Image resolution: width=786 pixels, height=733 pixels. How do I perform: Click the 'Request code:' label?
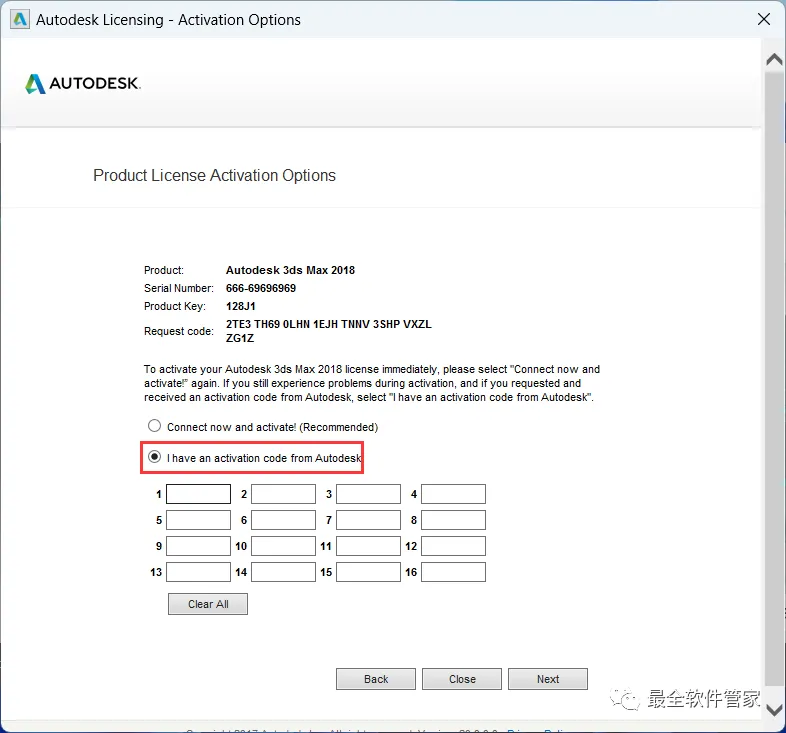pyautogui.click(x=179, y=331)
